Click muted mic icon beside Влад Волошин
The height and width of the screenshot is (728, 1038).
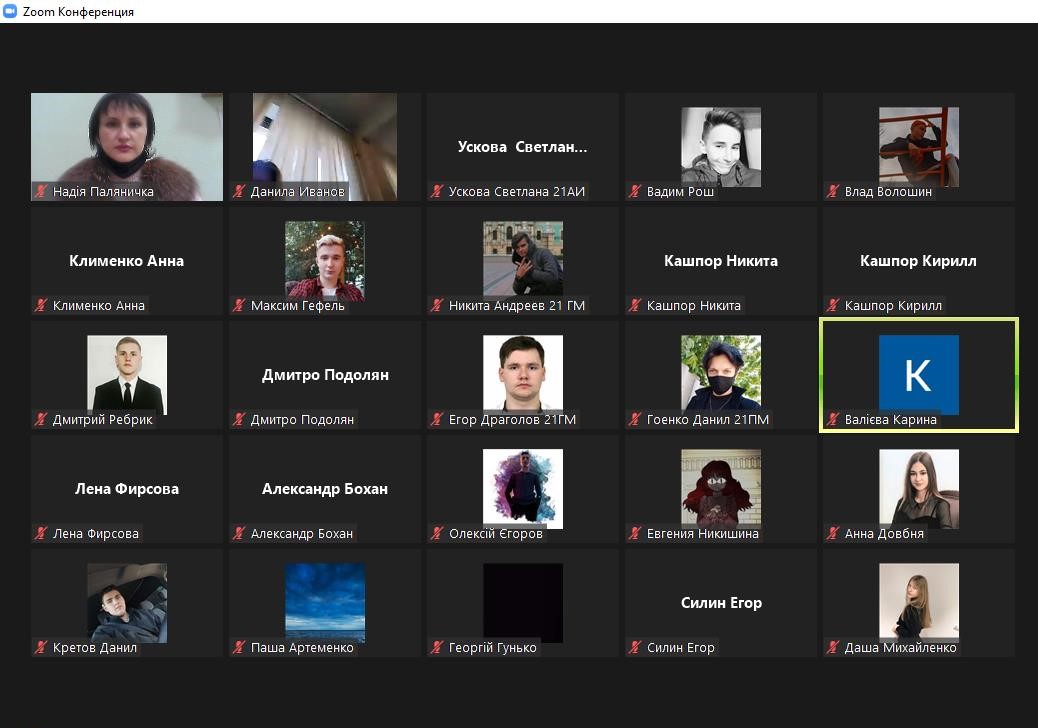point(833,191)
